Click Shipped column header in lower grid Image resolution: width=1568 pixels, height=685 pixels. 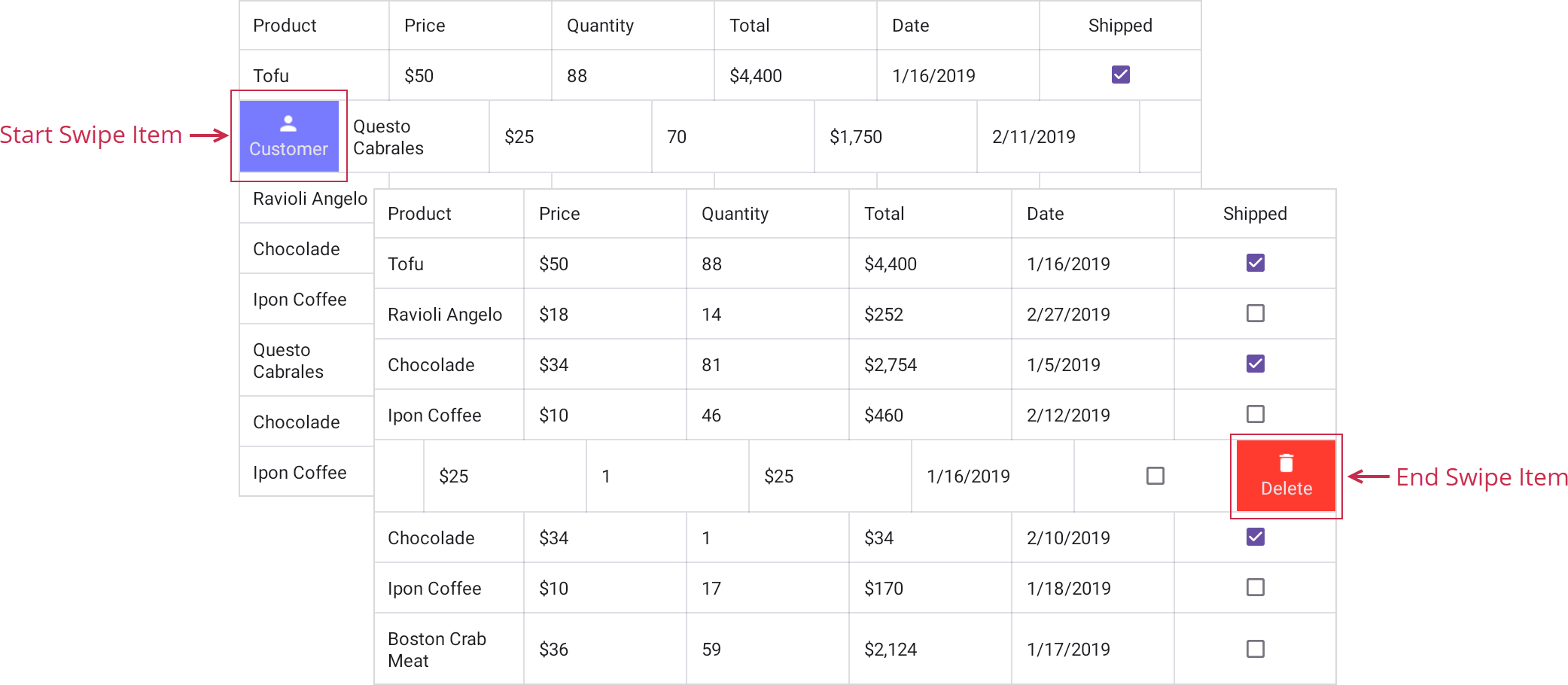[1255, 214]
